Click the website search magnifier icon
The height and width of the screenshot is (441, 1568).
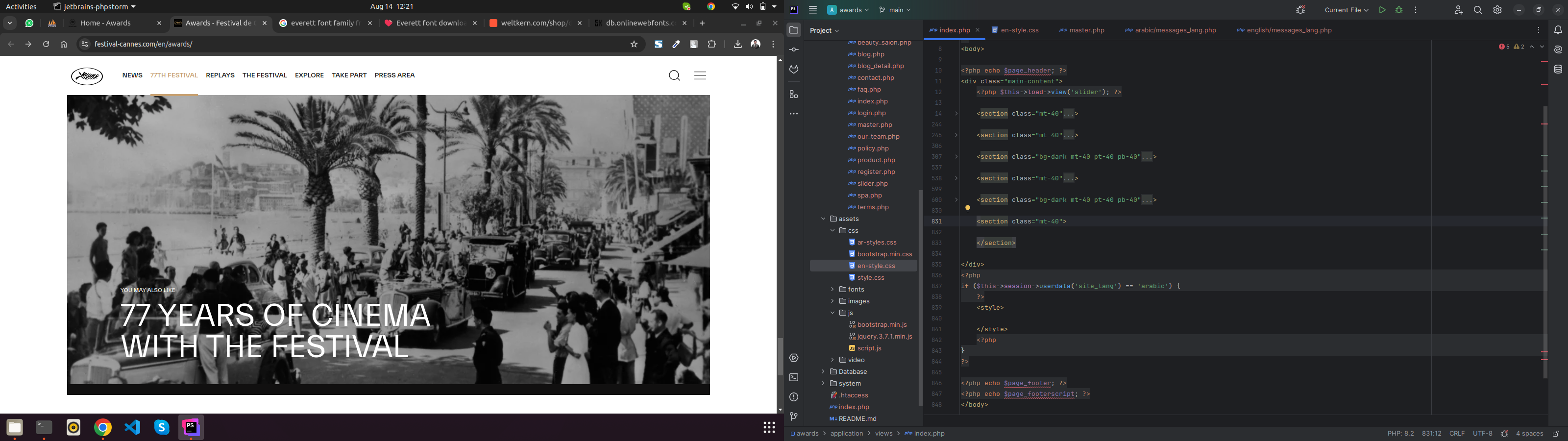click(x=674, y=75)
